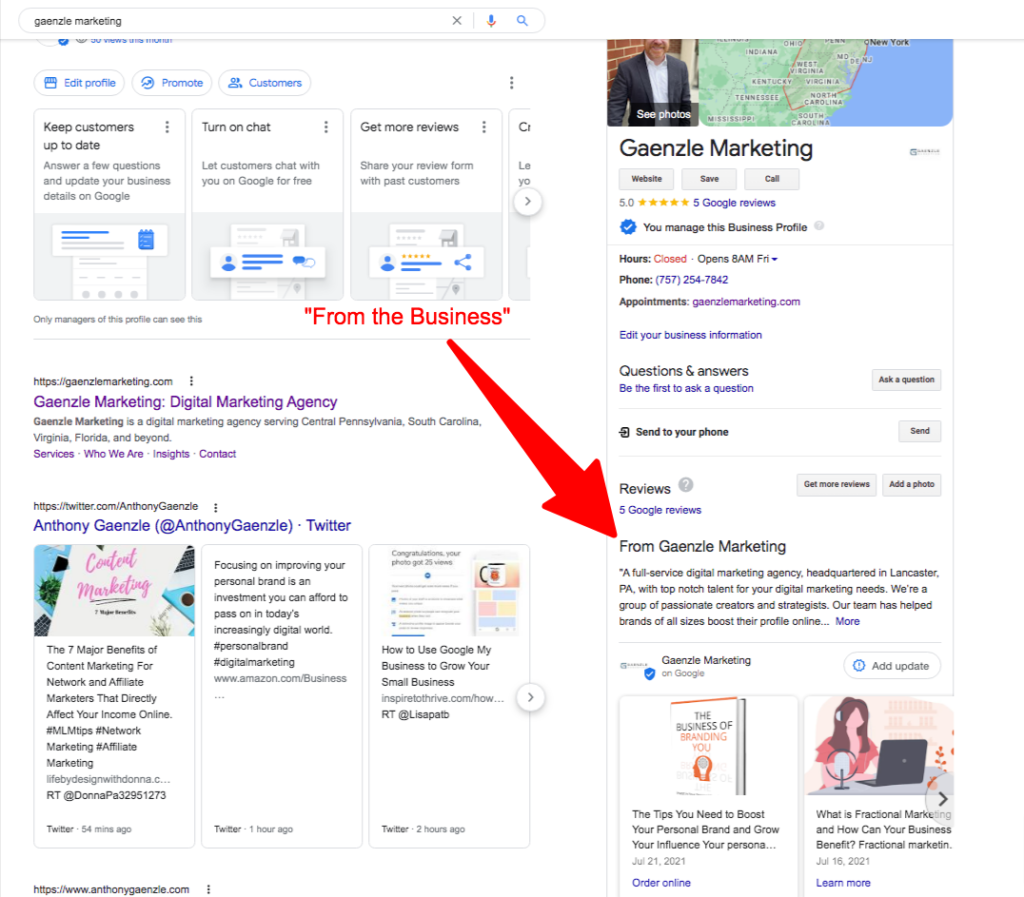This screenshot has width=1024, height=897.
Task: Click the Send to your phone icon
Action: tap(624, 432)
